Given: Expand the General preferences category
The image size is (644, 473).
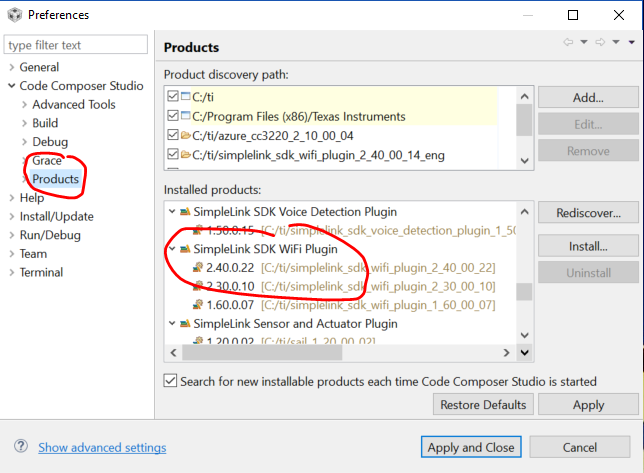Looking at the screenshot, I should [x=11, y=67].
